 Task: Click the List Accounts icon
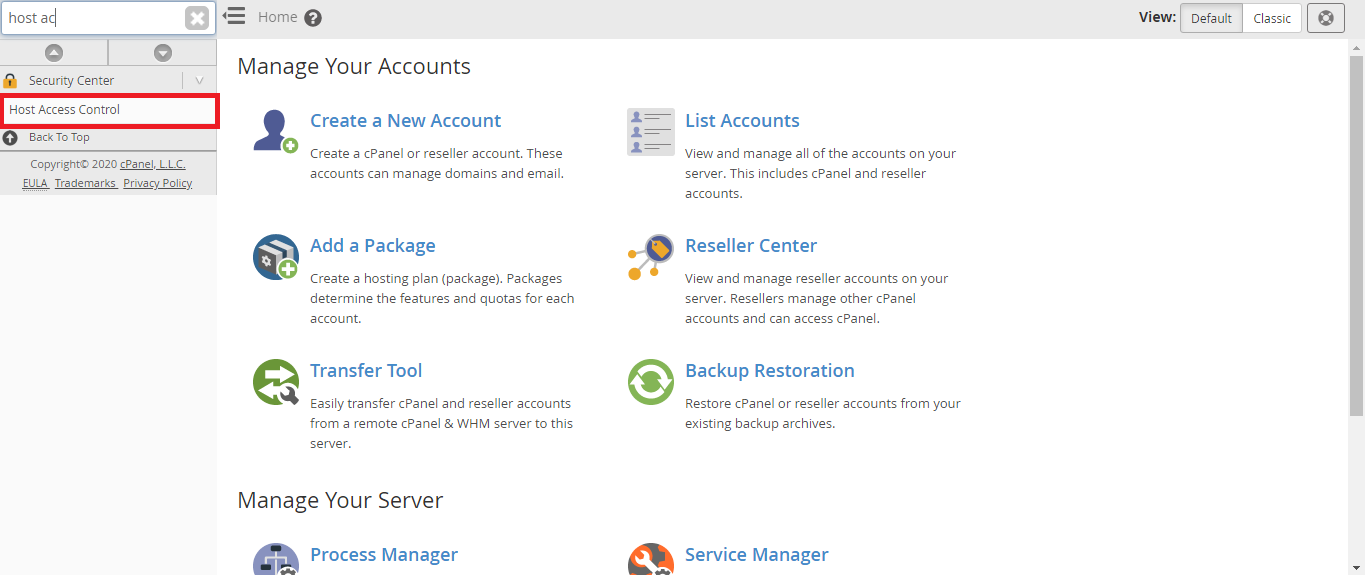650,132
